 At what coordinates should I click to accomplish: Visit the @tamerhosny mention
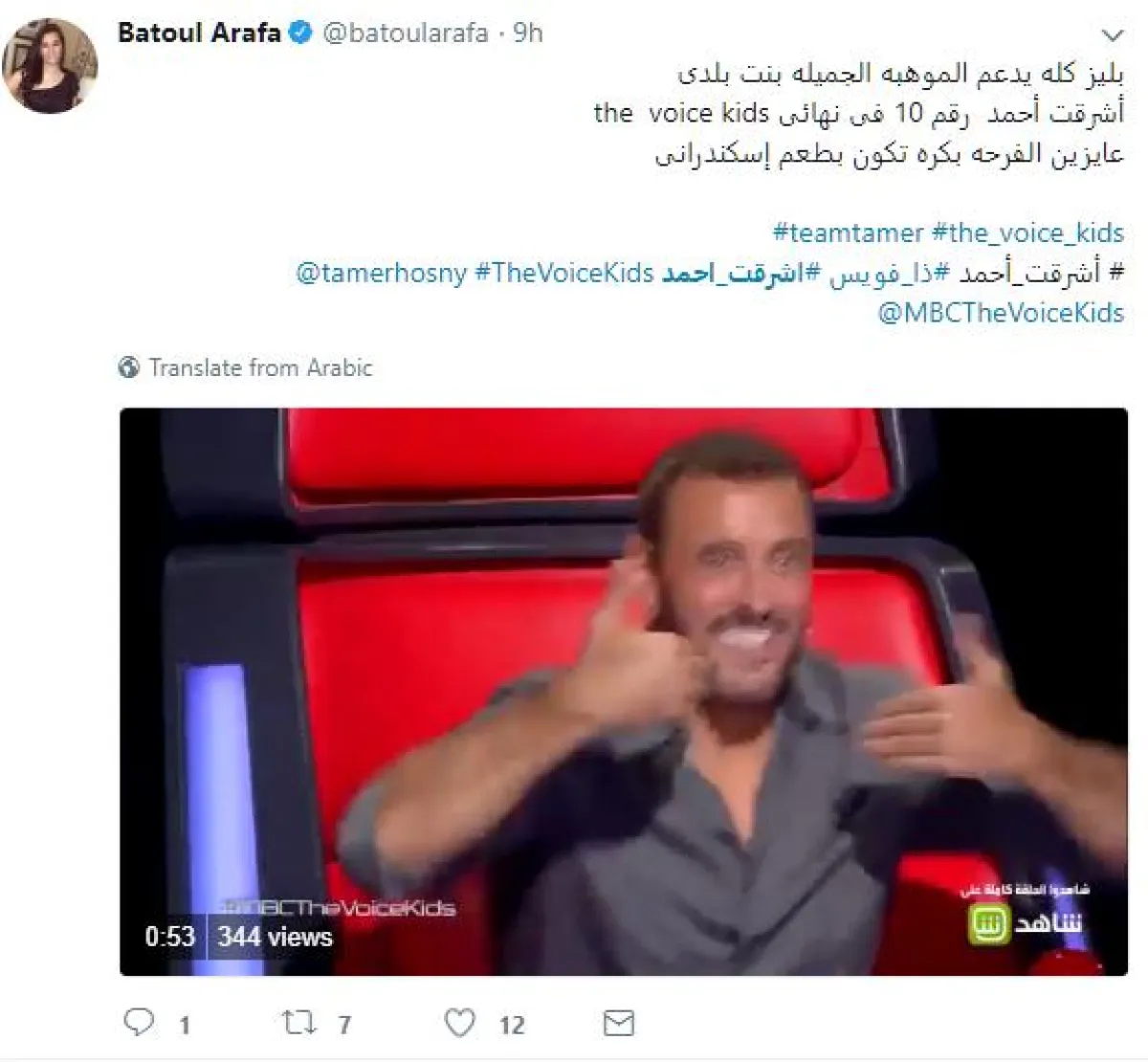tap(382, 274)
